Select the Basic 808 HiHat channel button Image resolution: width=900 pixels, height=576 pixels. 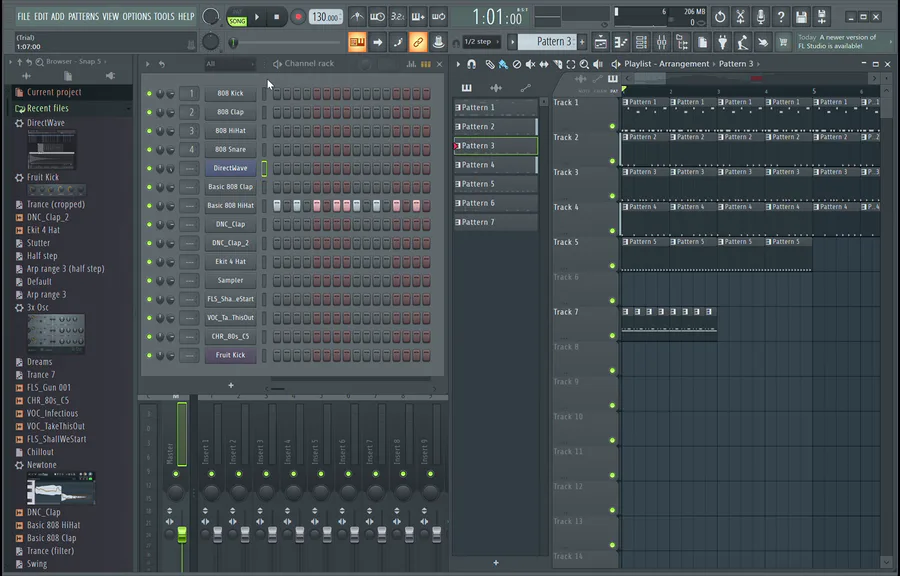click(230, 205)
